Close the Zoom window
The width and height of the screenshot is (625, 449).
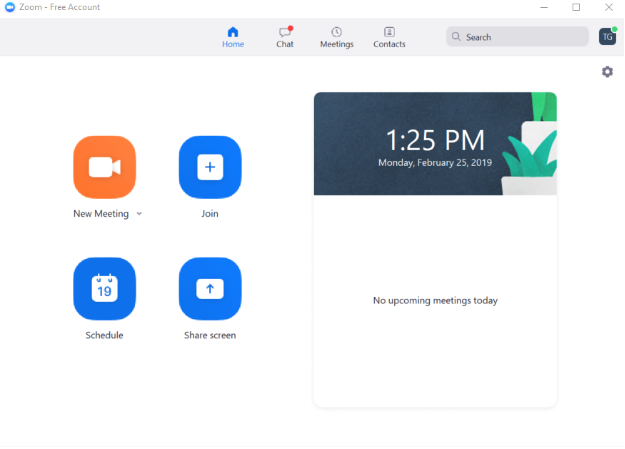pyautogui.click(x=609, y=7)
